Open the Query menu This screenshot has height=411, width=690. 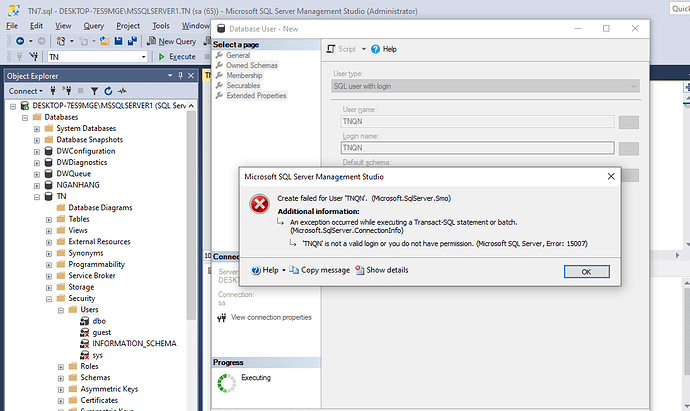[94, 26]
